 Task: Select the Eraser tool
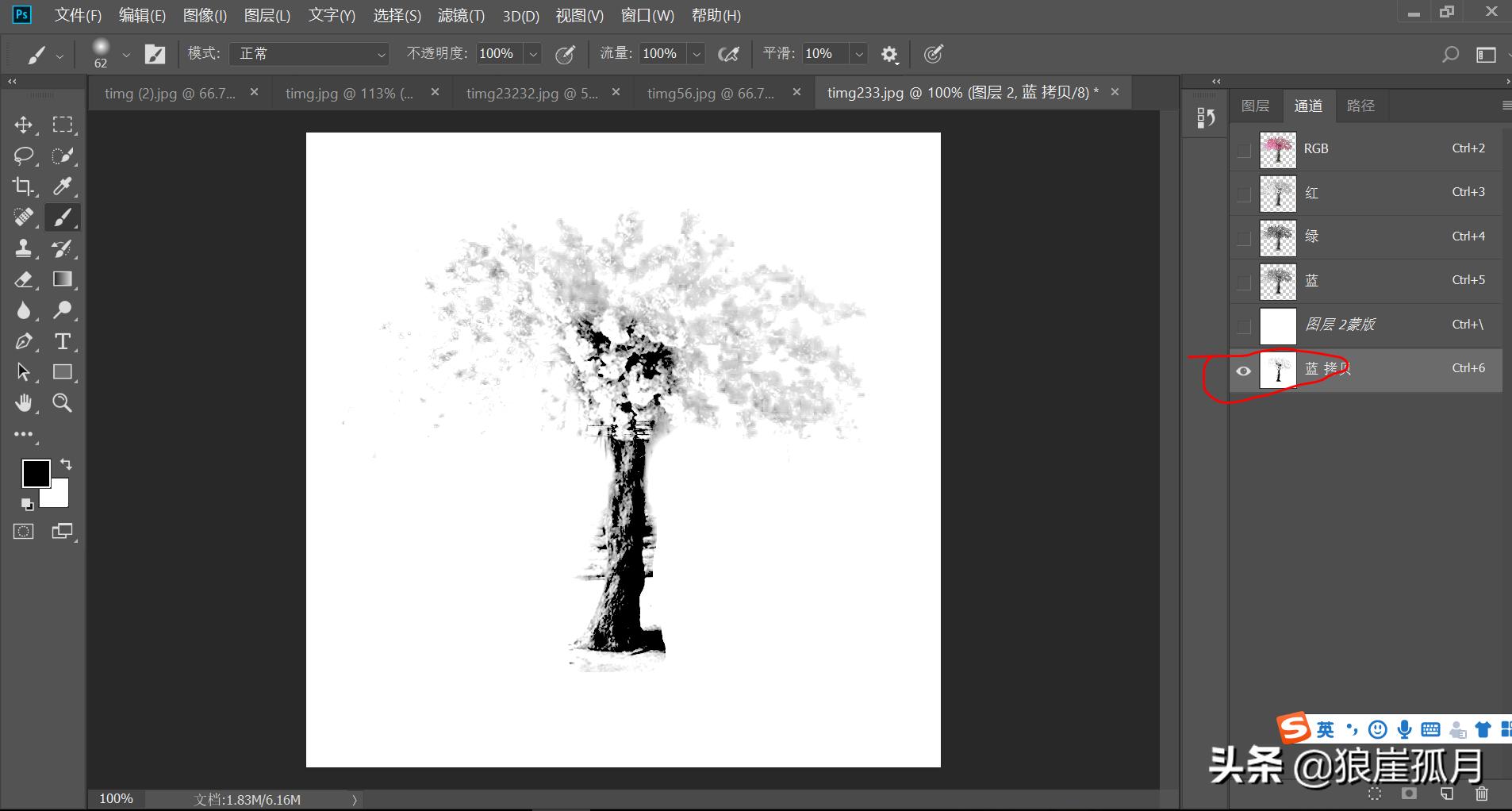click(23, 279)
